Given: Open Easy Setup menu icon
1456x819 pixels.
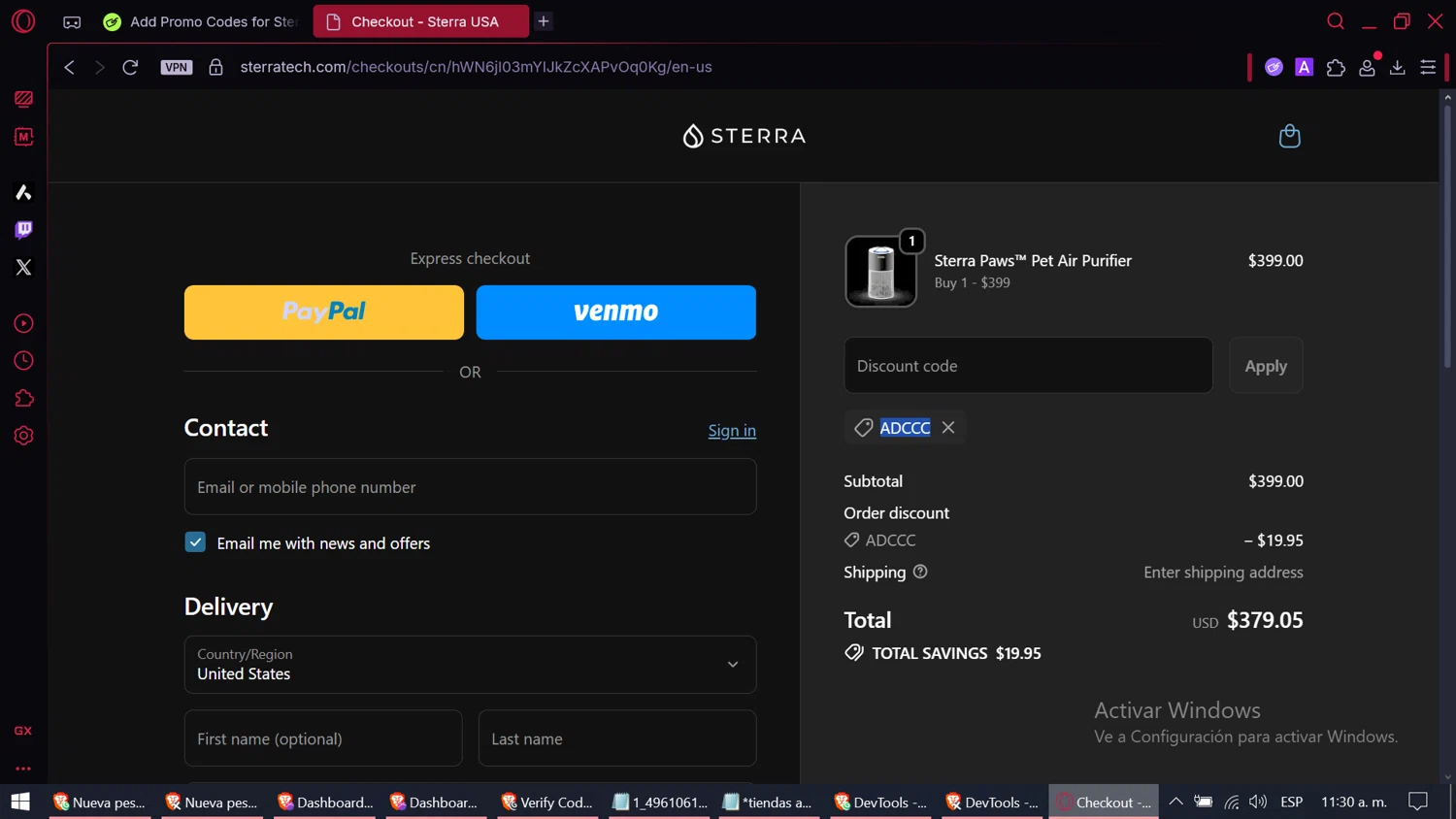Looking at the screenshot, I should [x=1428, y=67].
